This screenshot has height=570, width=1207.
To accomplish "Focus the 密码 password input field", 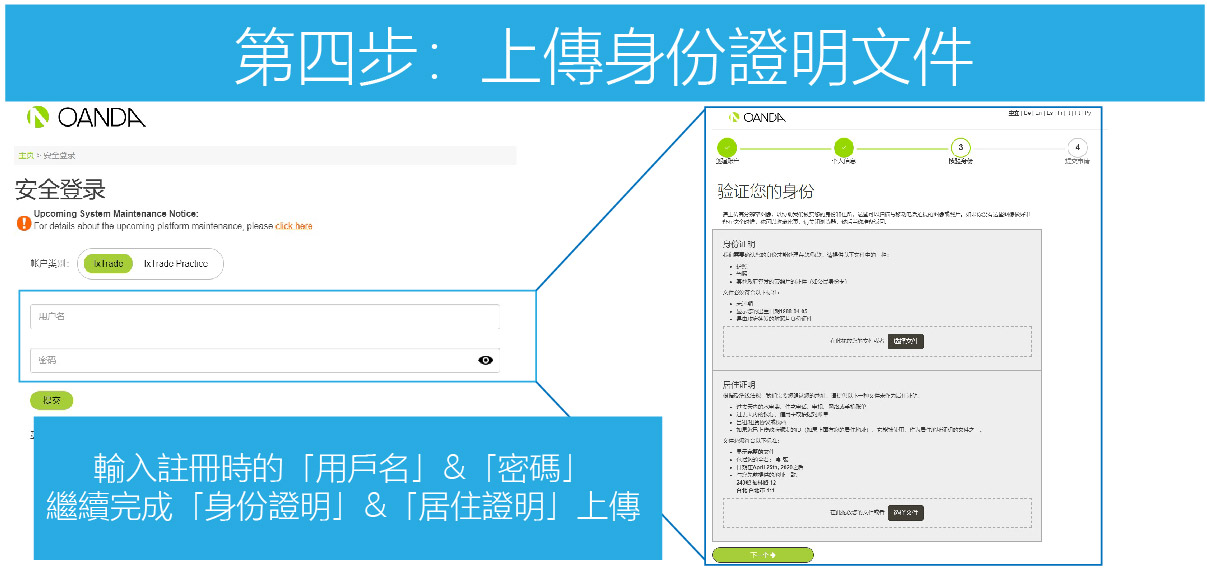I will pyautogui.click(x=264, y=360).
